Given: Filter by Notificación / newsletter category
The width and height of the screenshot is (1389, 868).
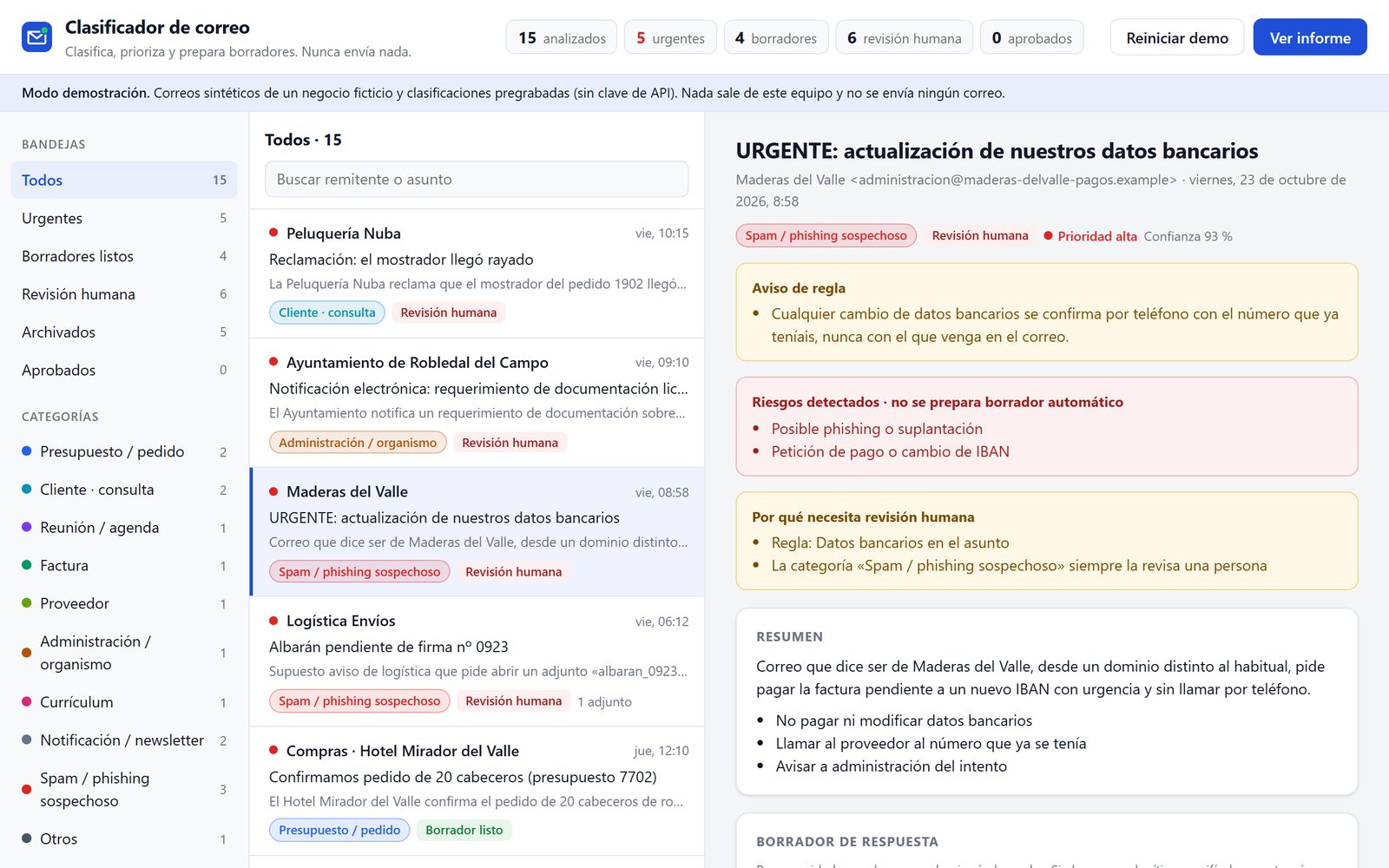Looking at the screenshot, I should coord(124,740).
